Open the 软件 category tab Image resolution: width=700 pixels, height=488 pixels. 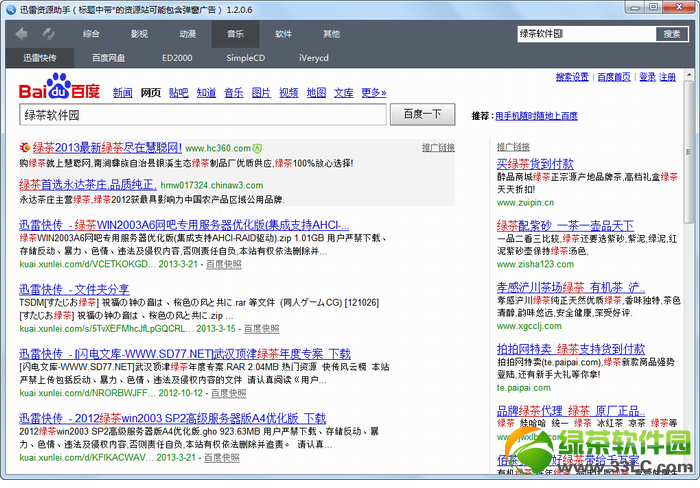pos(283,34)
